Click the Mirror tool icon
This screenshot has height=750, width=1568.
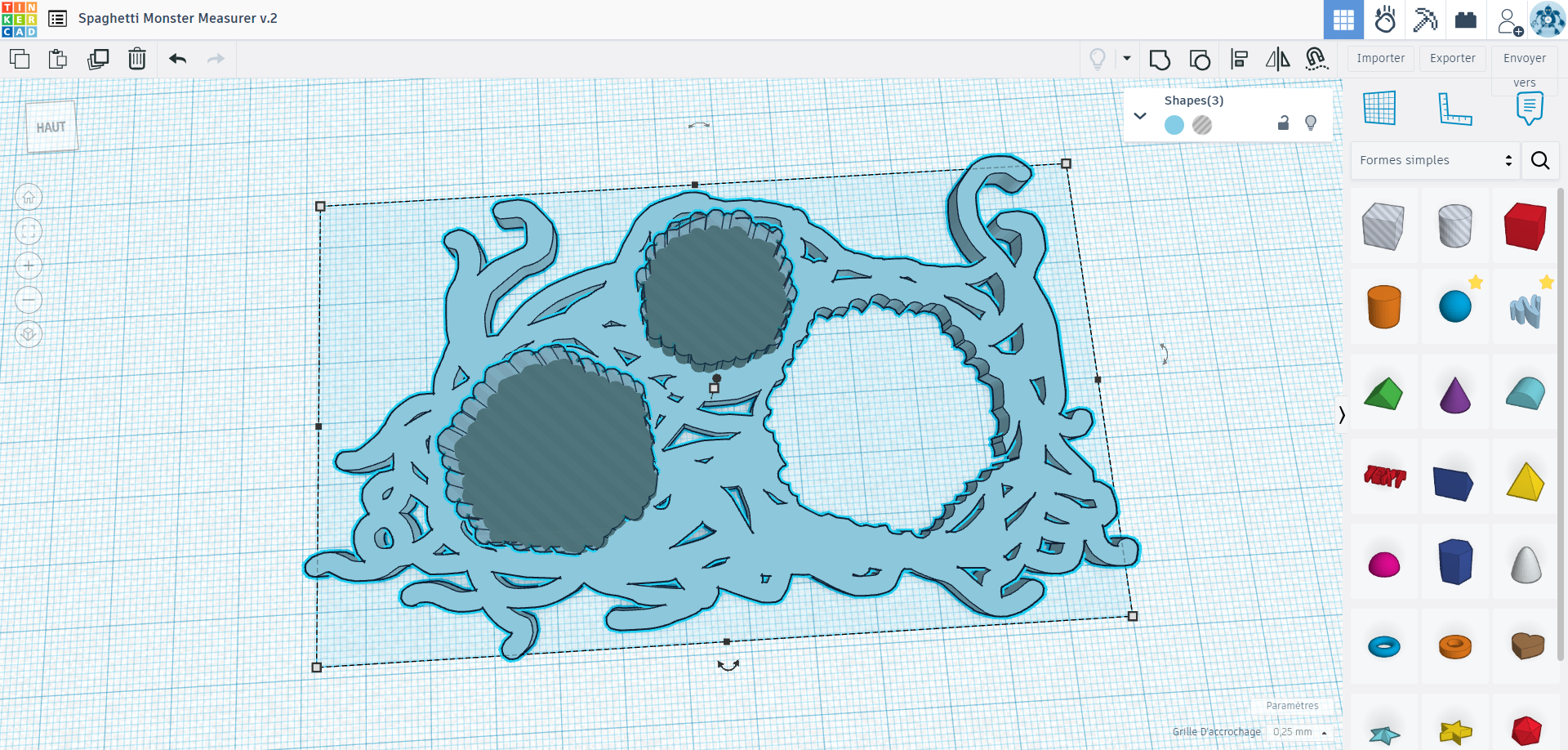pos(1278,59)
